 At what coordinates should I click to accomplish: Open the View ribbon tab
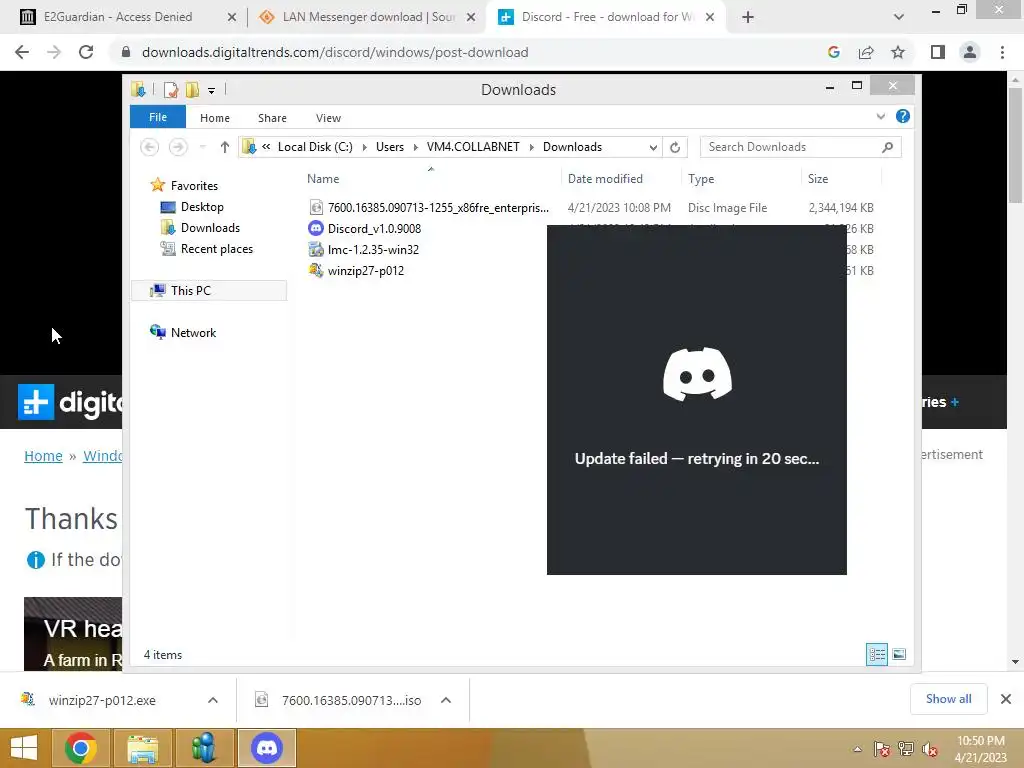tap(328, 118)
